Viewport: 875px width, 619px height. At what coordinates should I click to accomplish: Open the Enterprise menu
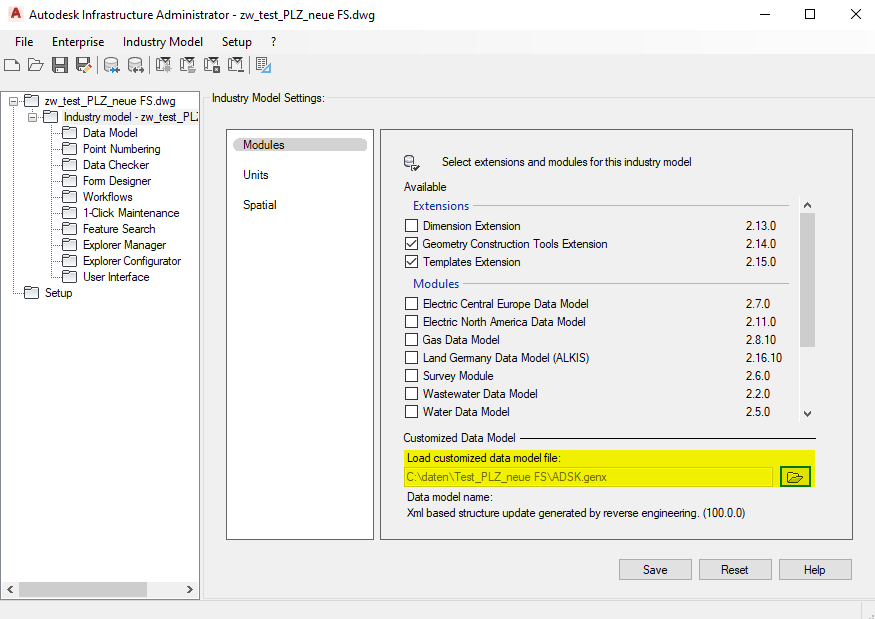point(78,42)
